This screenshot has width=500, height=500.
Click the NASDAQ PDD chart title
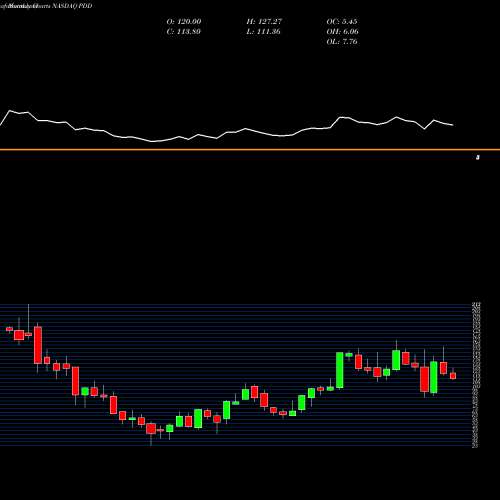pos(46,6)
